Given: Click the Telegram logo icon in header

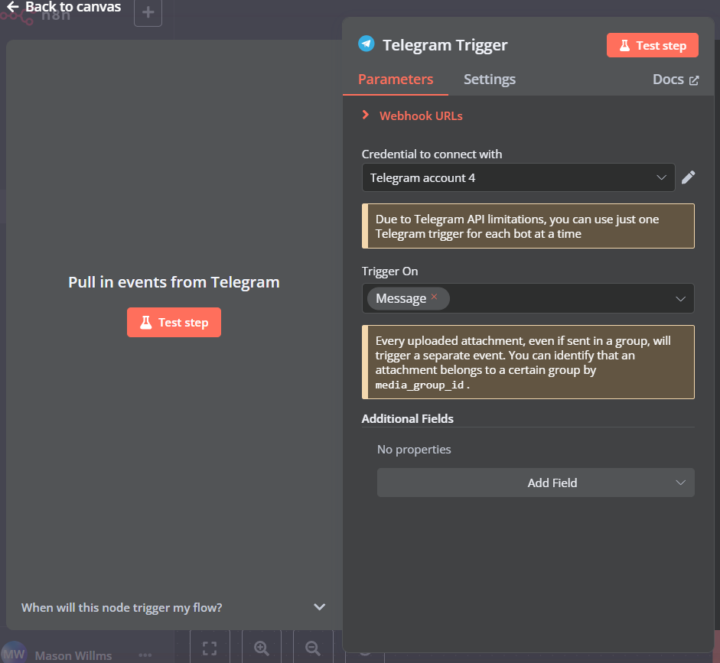Looking at the screenshot, I should 366,44.
